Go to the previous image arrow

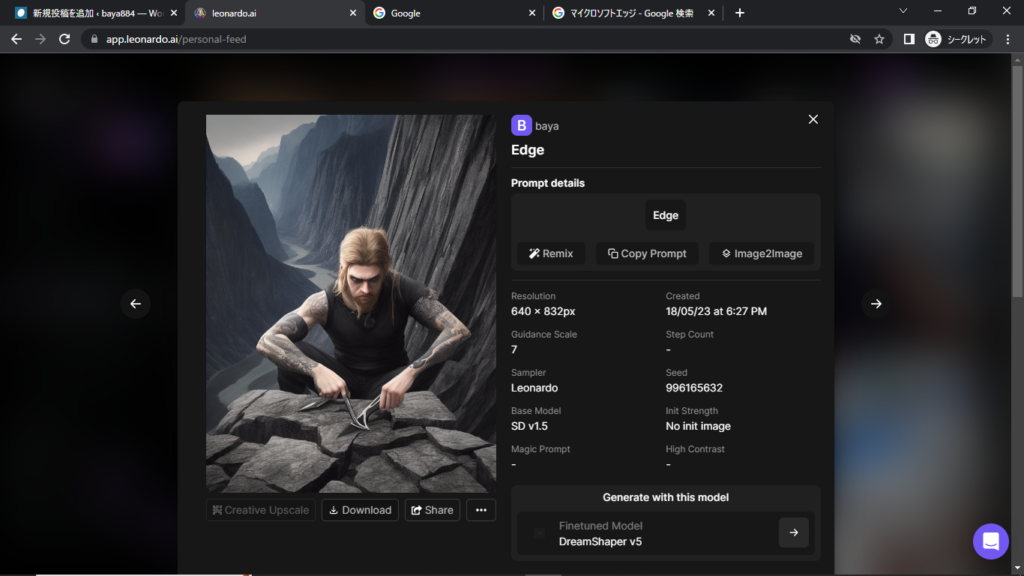(x=136, y=304)
